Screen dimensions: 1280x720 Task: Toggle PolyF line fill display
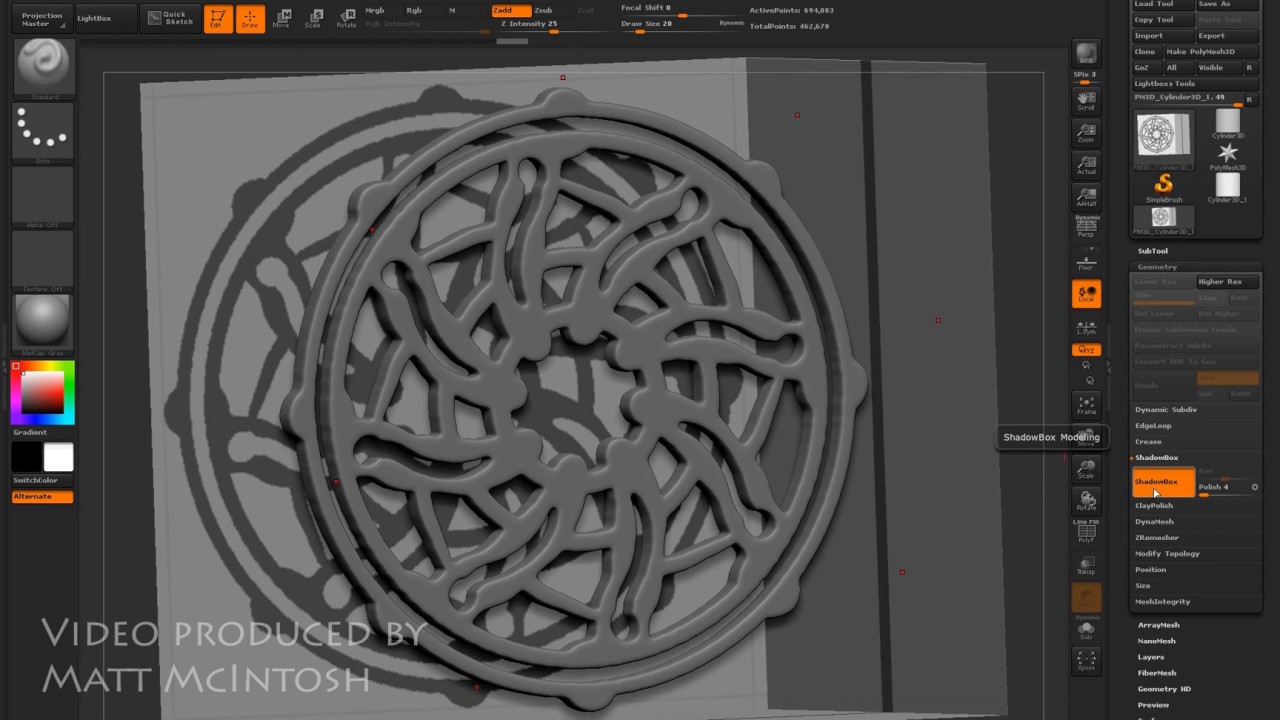click(1086, 533)
